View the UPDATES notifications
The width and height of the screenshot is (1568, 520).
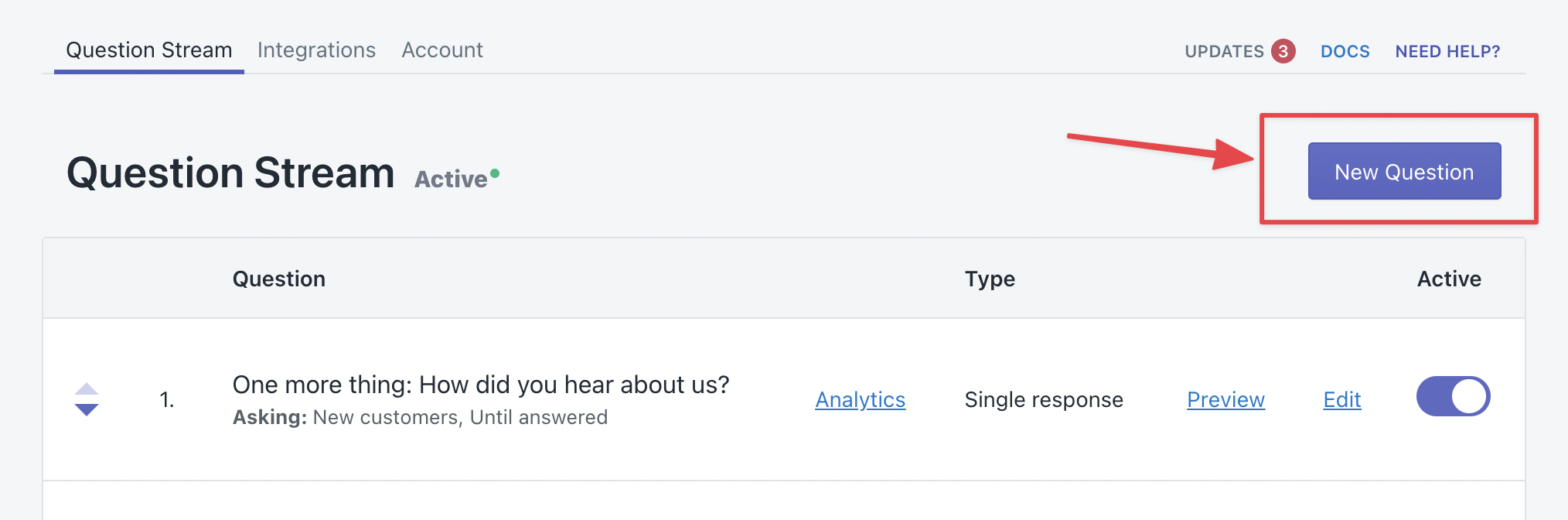pos(1224,52)
